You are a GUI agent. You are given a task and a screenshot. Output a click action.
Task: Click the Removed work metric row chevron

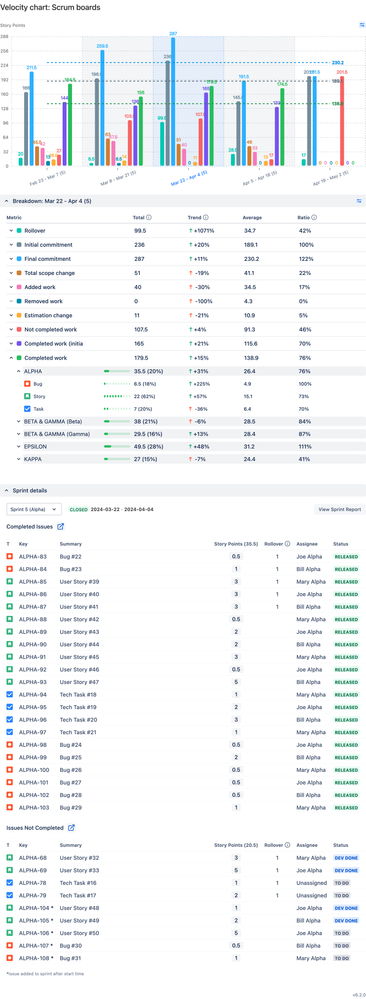[x=10, y=301]
